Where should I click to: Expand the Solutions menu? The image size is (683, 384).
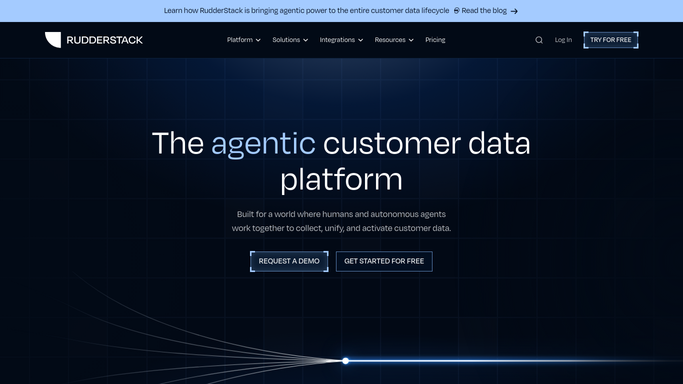(290, 40)
